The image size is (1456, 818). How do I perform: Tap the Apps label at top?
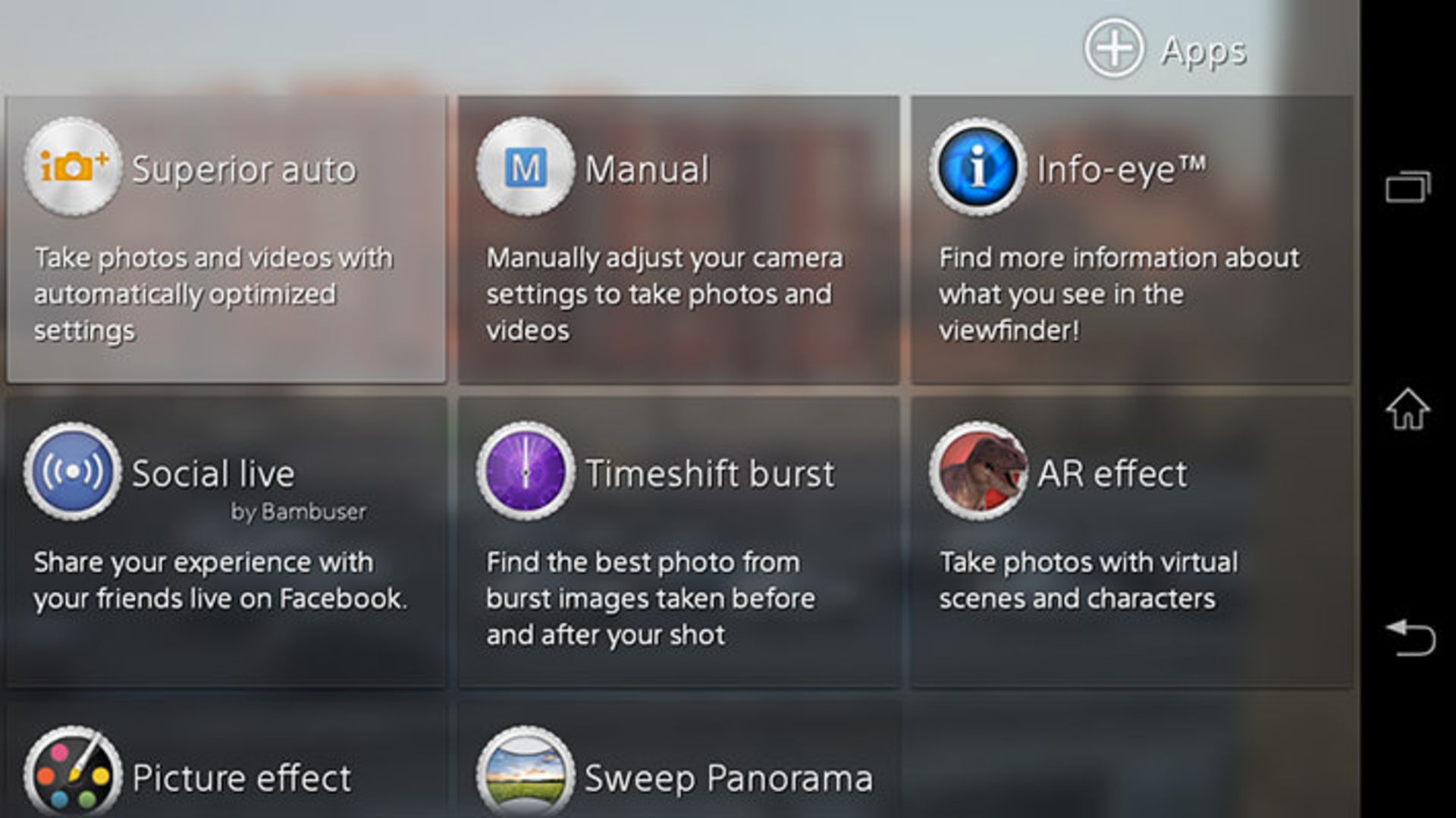[1203, 51]
